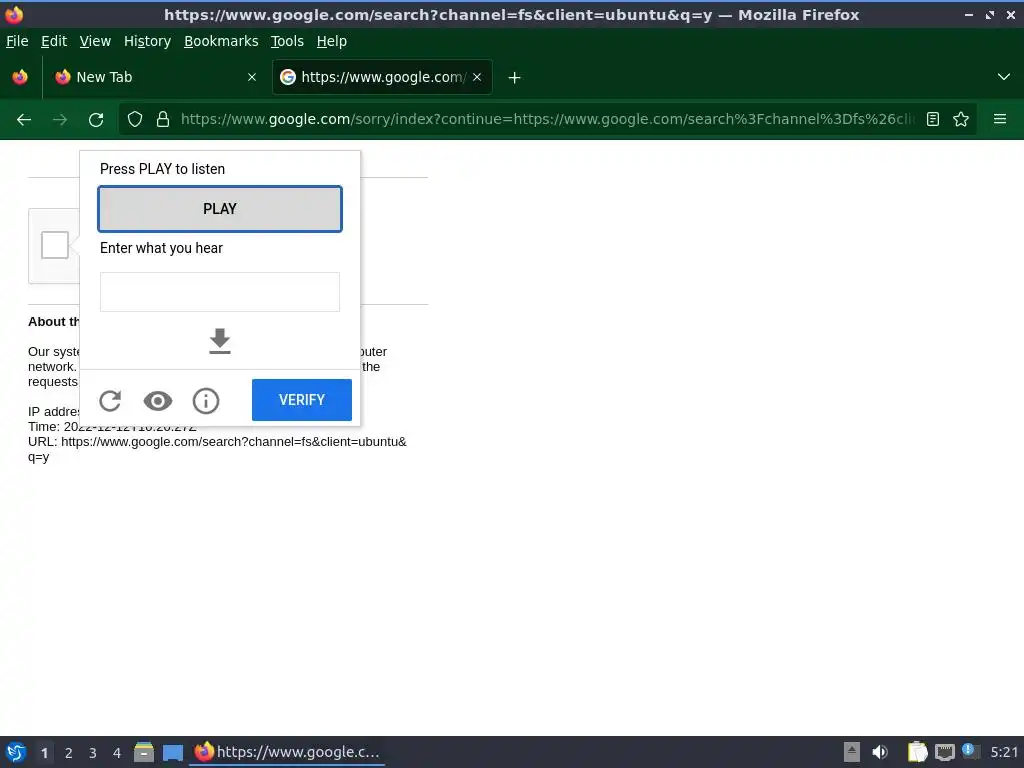Expand the list all tabs chevron
The height and width of the screenshot is (768, 1024).
pos(1004,77)
